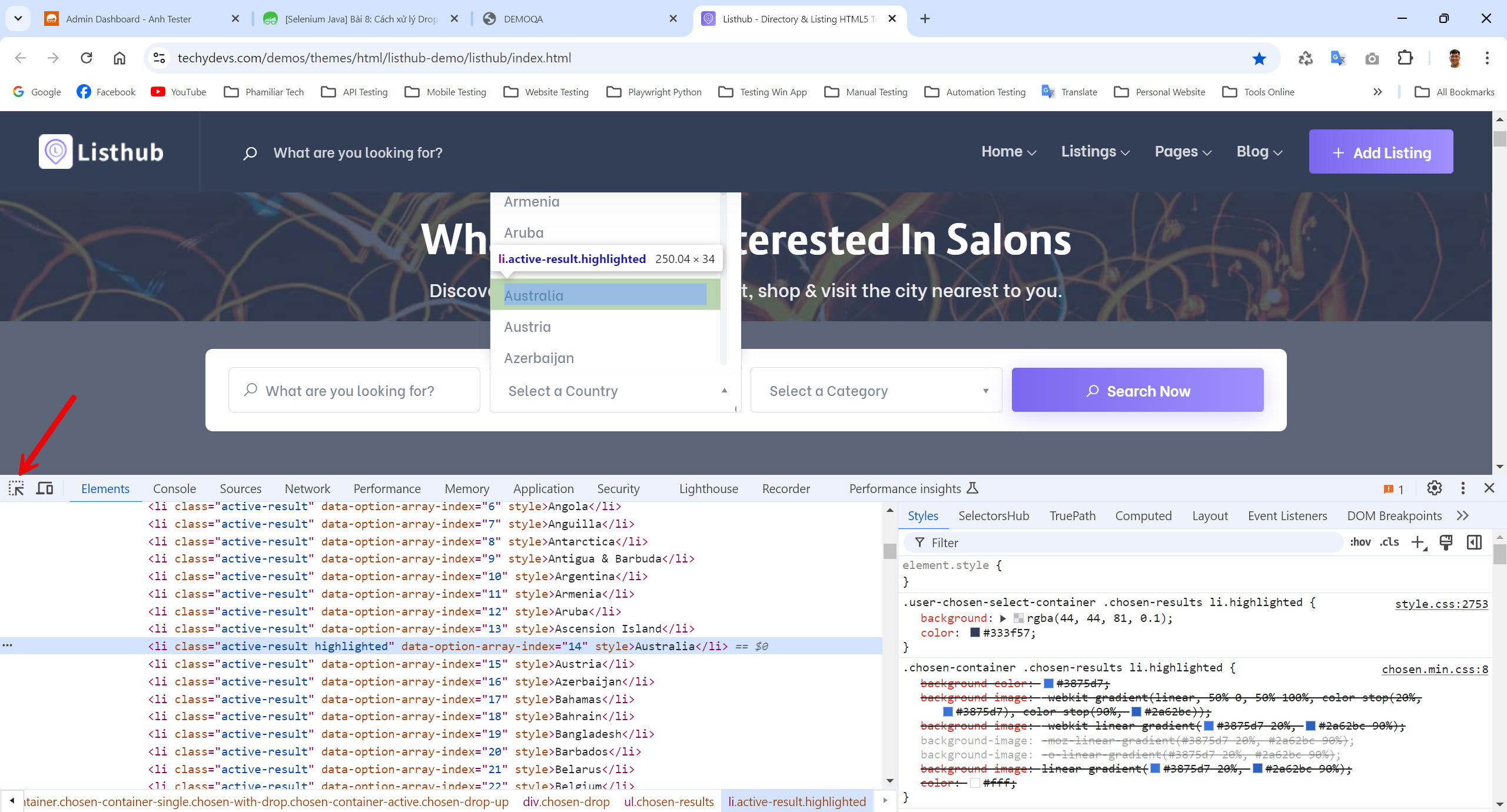The height and width of the screenshot is (812, 1507).
Task: Open the SelectorsHub sidebar tab
Action: pyautogui.click(x=994, y=516)
